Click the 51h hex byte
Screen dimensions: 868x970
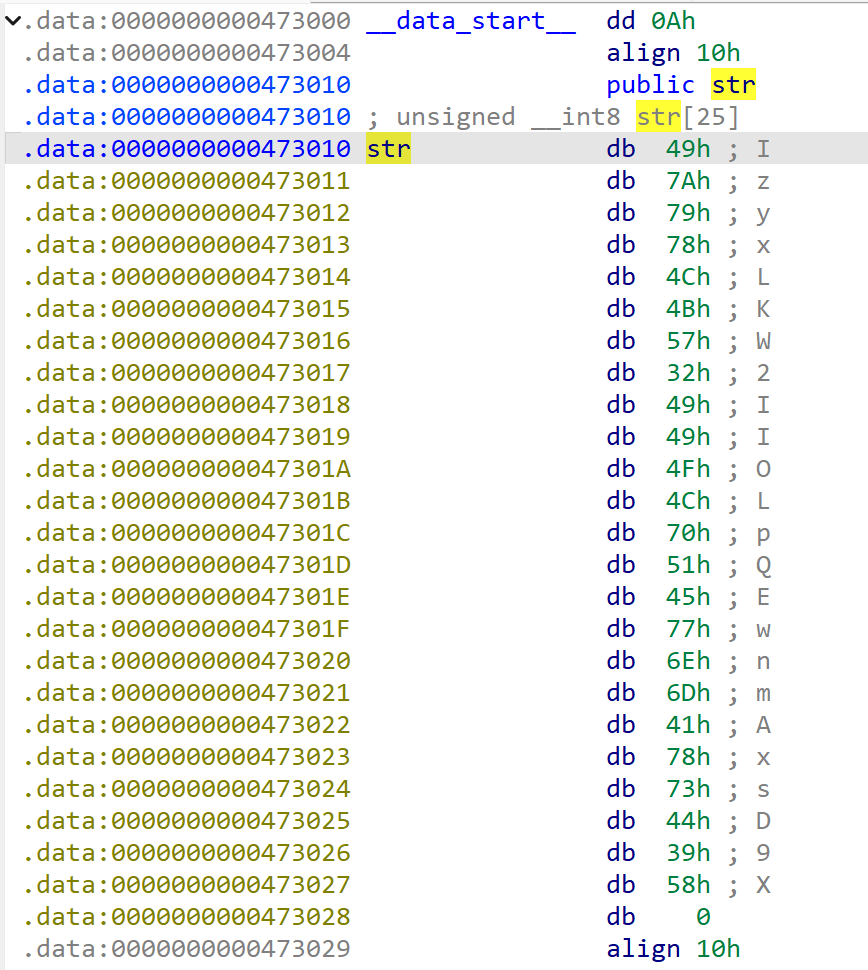click(688, 565)
